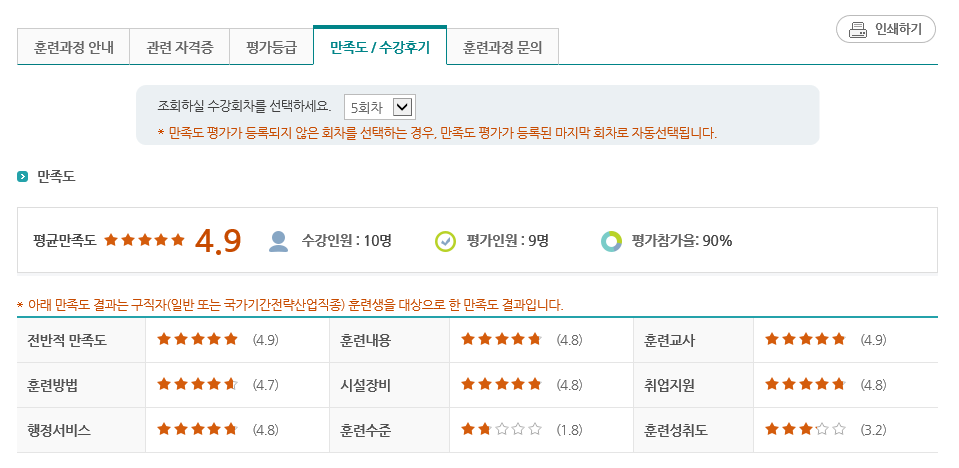
Task: Select the 만족도 / 수강후기 tab
Action: tap(380, 46)
